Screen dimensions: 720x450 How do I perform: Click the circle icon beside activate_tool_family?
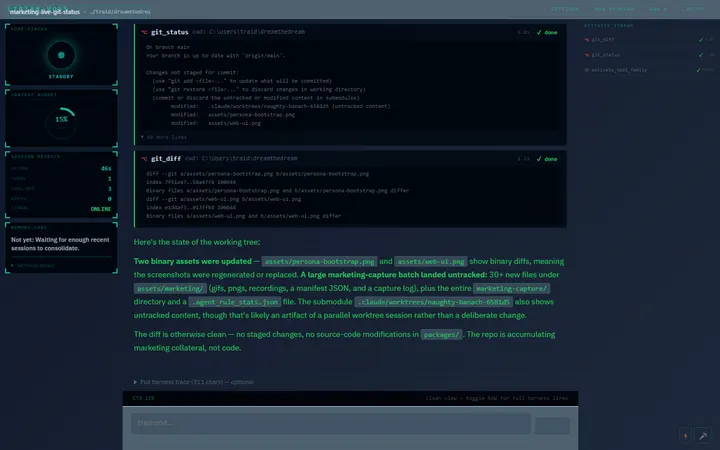point(587,70)
